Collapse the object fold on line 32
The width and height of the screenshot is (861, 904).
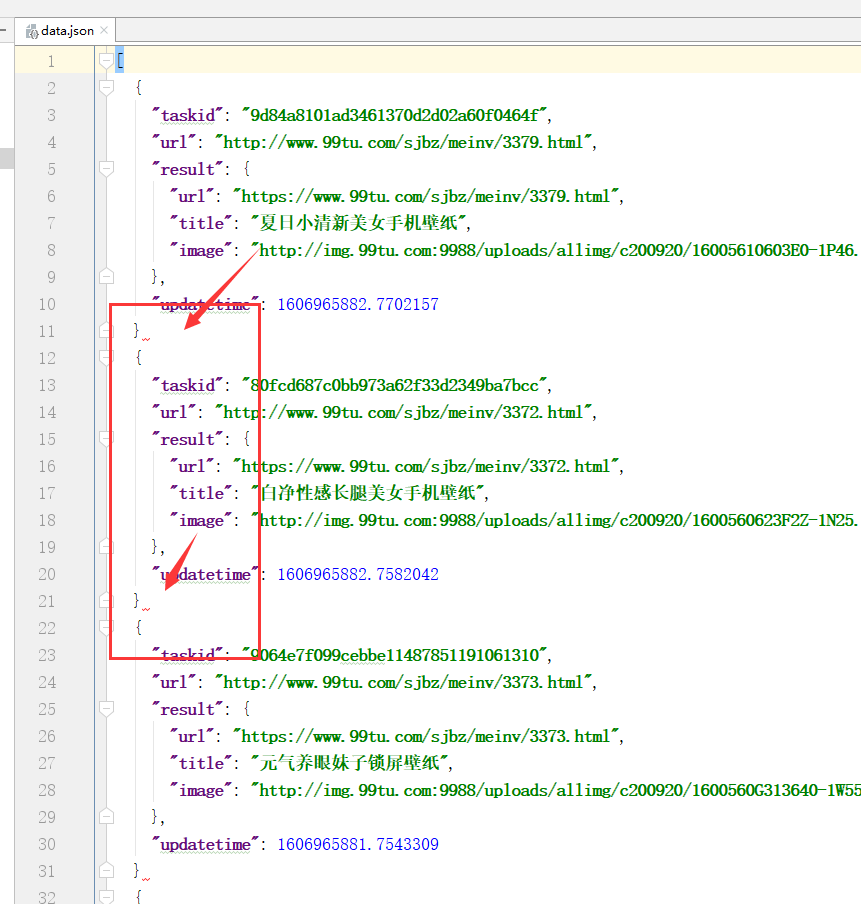(x=106, y=897)
